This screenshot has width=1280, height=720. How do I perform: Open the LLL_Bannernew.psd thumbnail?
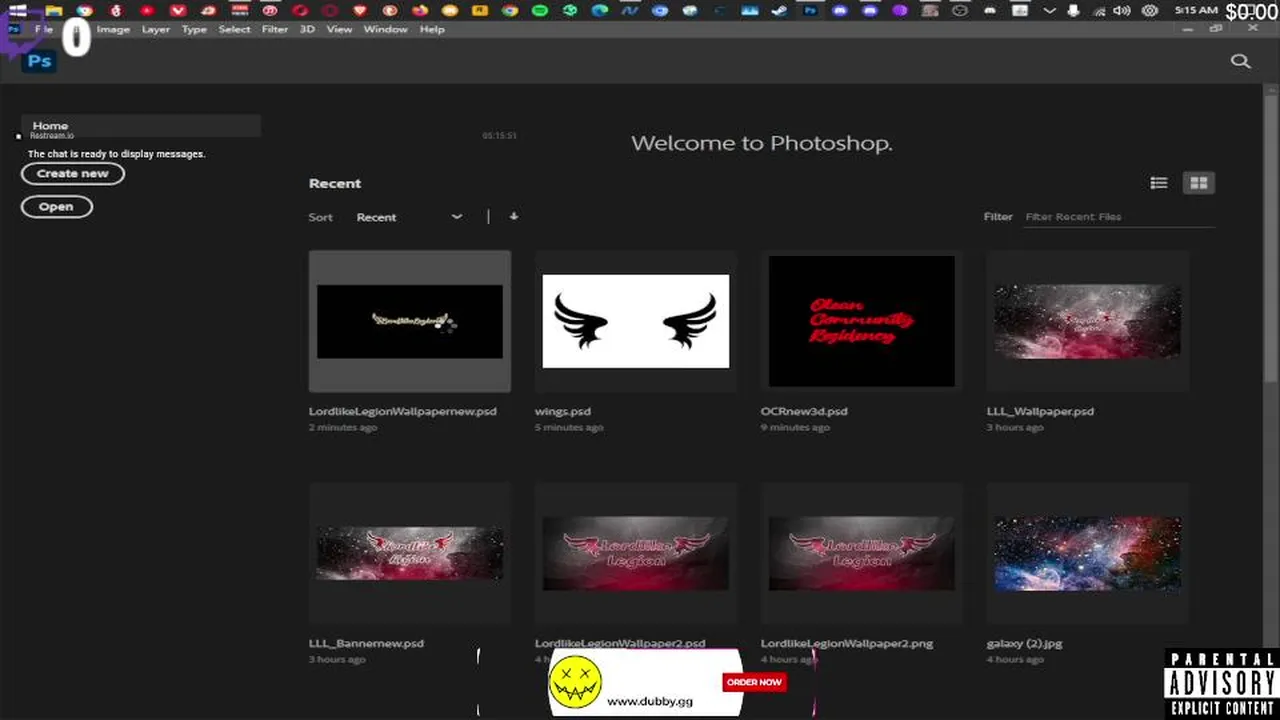pos(410,553)
